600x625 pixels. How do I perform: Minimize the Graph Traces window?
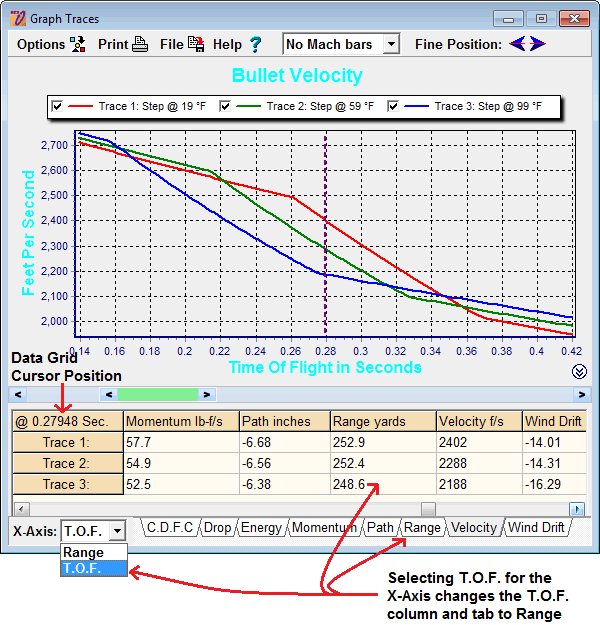pos(508,19)
